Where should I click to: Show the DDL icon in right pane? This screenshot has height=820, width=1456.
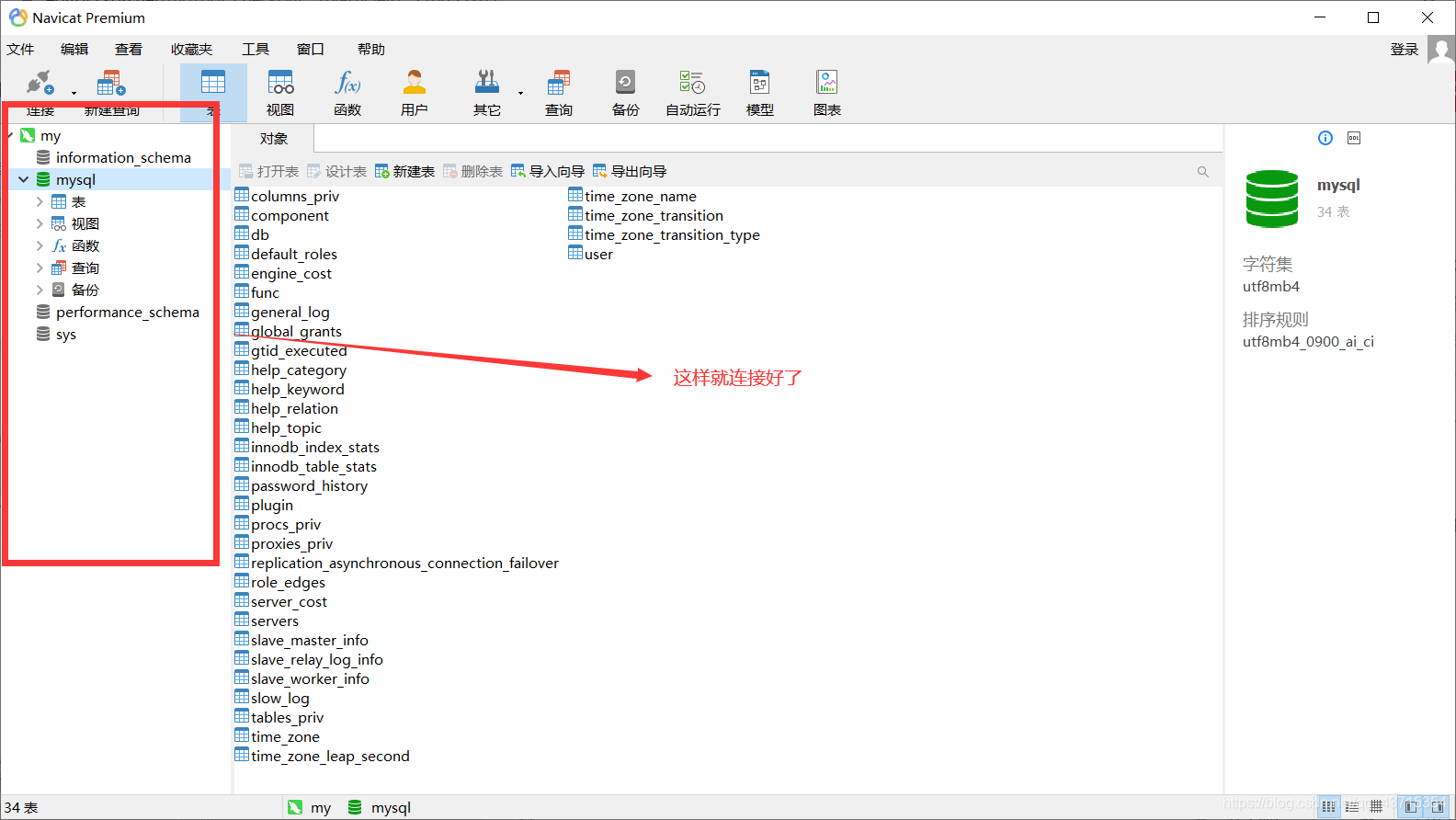tap(1354, 138)
